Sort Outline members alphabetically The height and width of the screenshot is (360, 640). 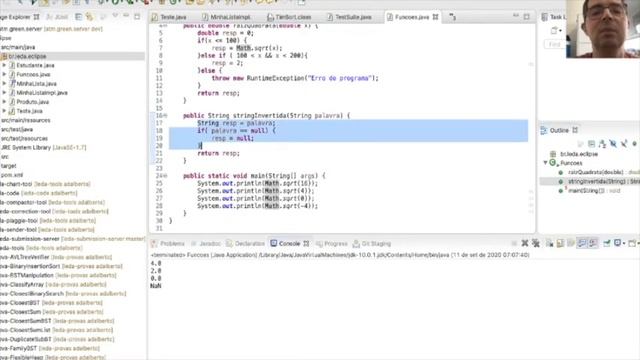[x=602, y=144]
